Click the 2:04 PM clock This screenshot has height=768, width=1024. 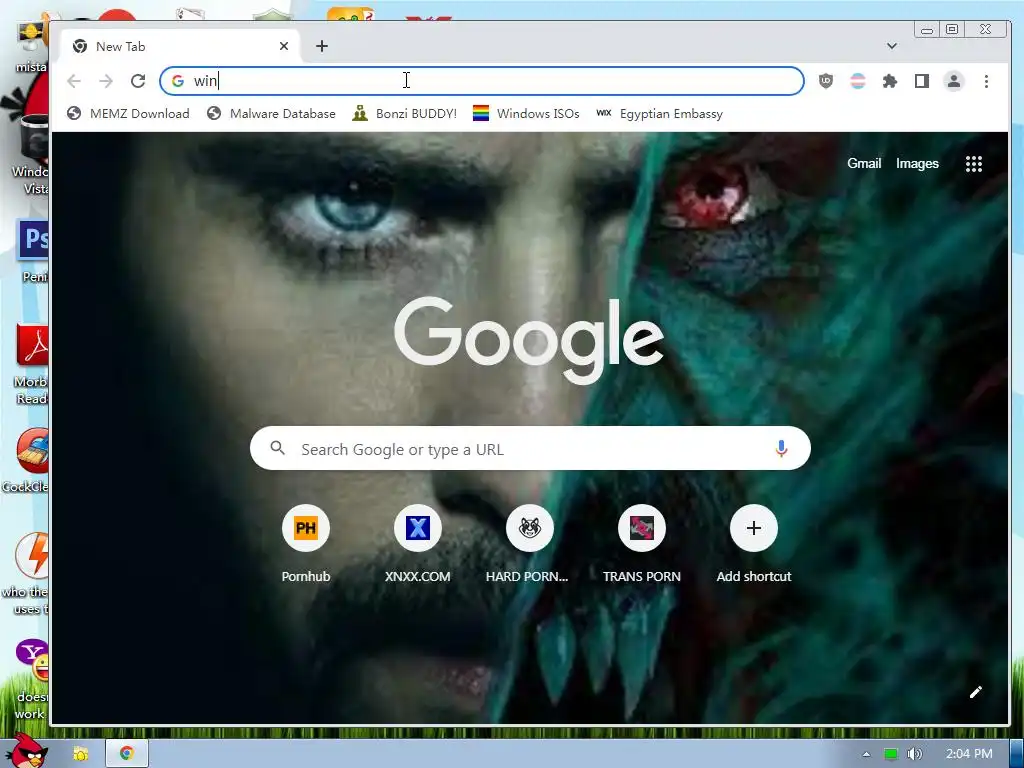pyautogui.click(x=969, y=754)
